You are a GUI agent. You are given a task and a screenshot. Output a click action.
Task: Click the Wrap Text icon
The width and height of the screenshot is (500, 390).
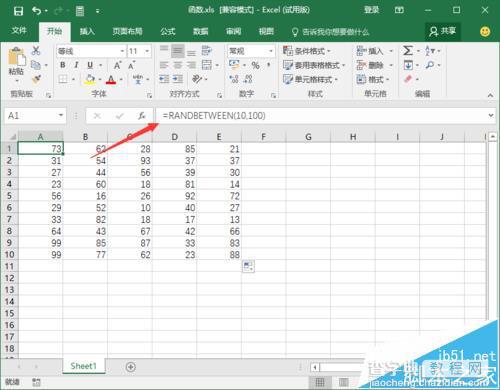207,51
